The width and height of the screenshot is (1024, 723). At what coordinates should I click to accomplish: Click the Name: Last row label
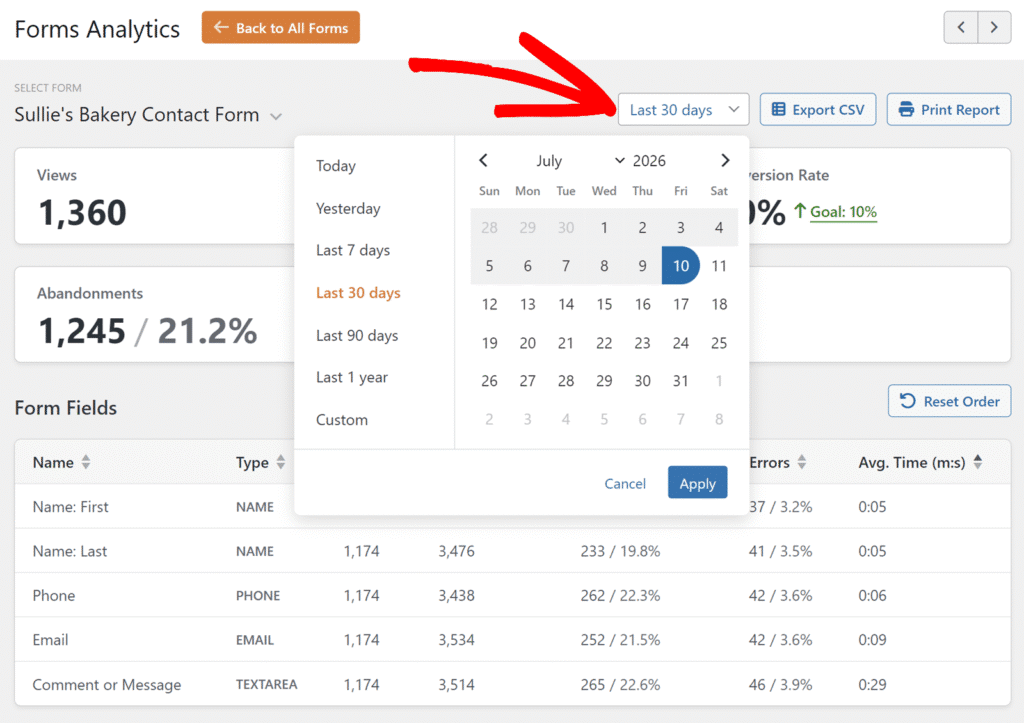[70, 551]
